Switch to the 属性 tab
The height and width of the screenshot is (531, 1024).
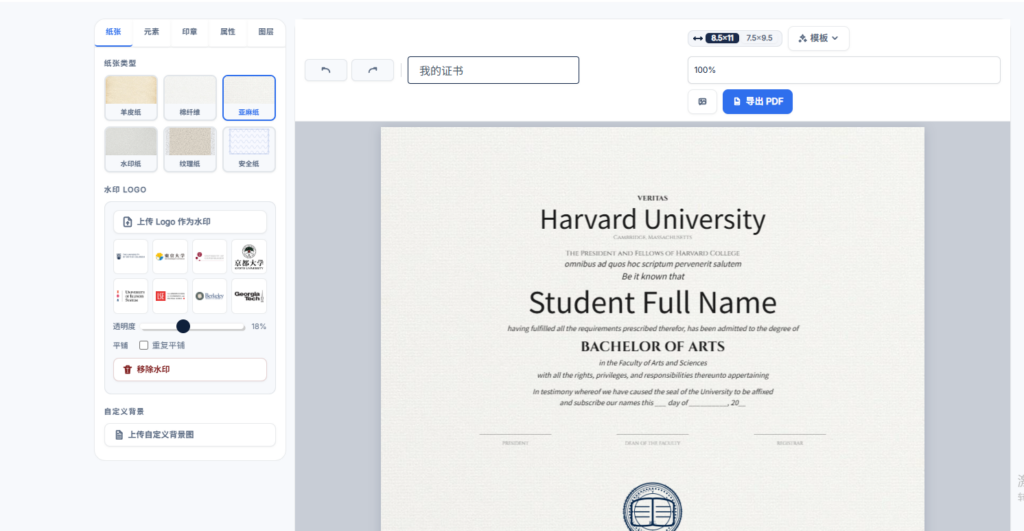click(227, 32)
